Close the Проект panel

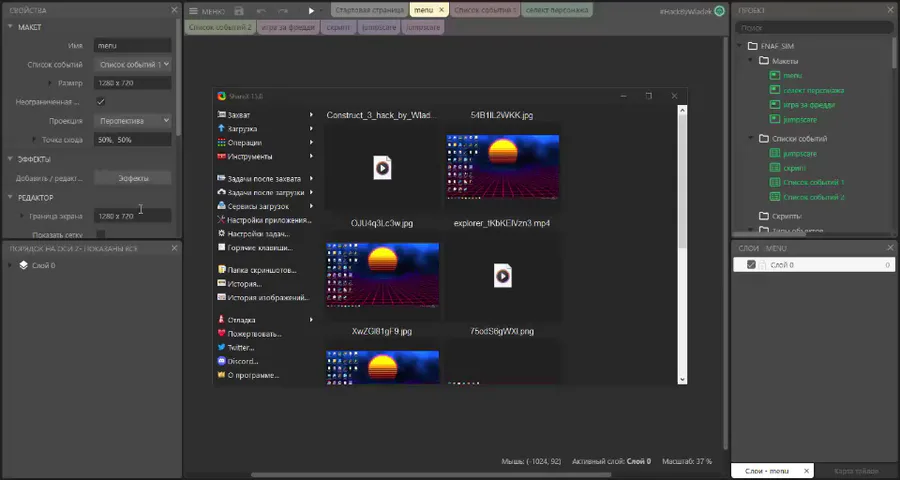pyautogui.click(x=890, y=10)
